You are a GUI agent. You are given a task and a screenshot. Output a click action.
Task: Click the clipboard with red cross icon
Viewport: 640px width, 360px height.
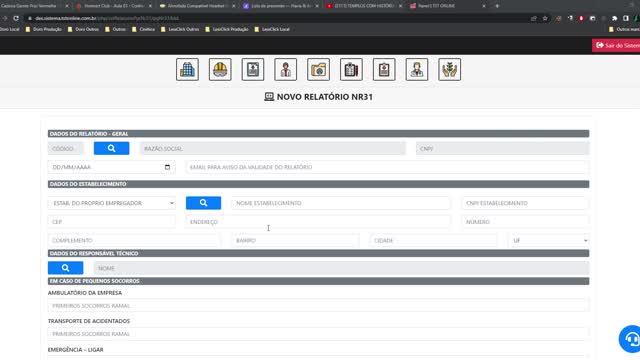coord(384,69)
